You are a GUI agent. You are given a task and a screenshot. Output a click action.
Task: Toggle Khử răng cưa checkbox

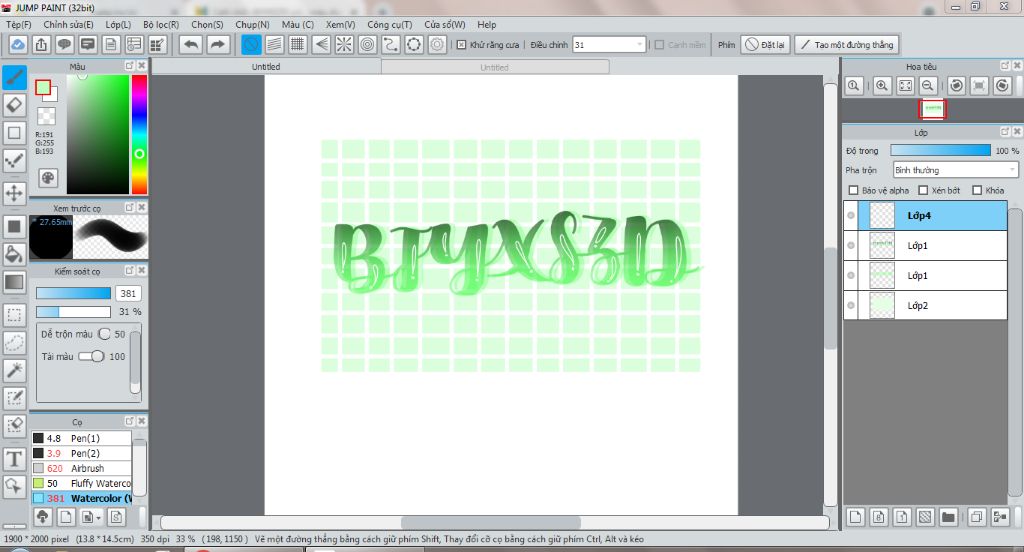(462, 44)
